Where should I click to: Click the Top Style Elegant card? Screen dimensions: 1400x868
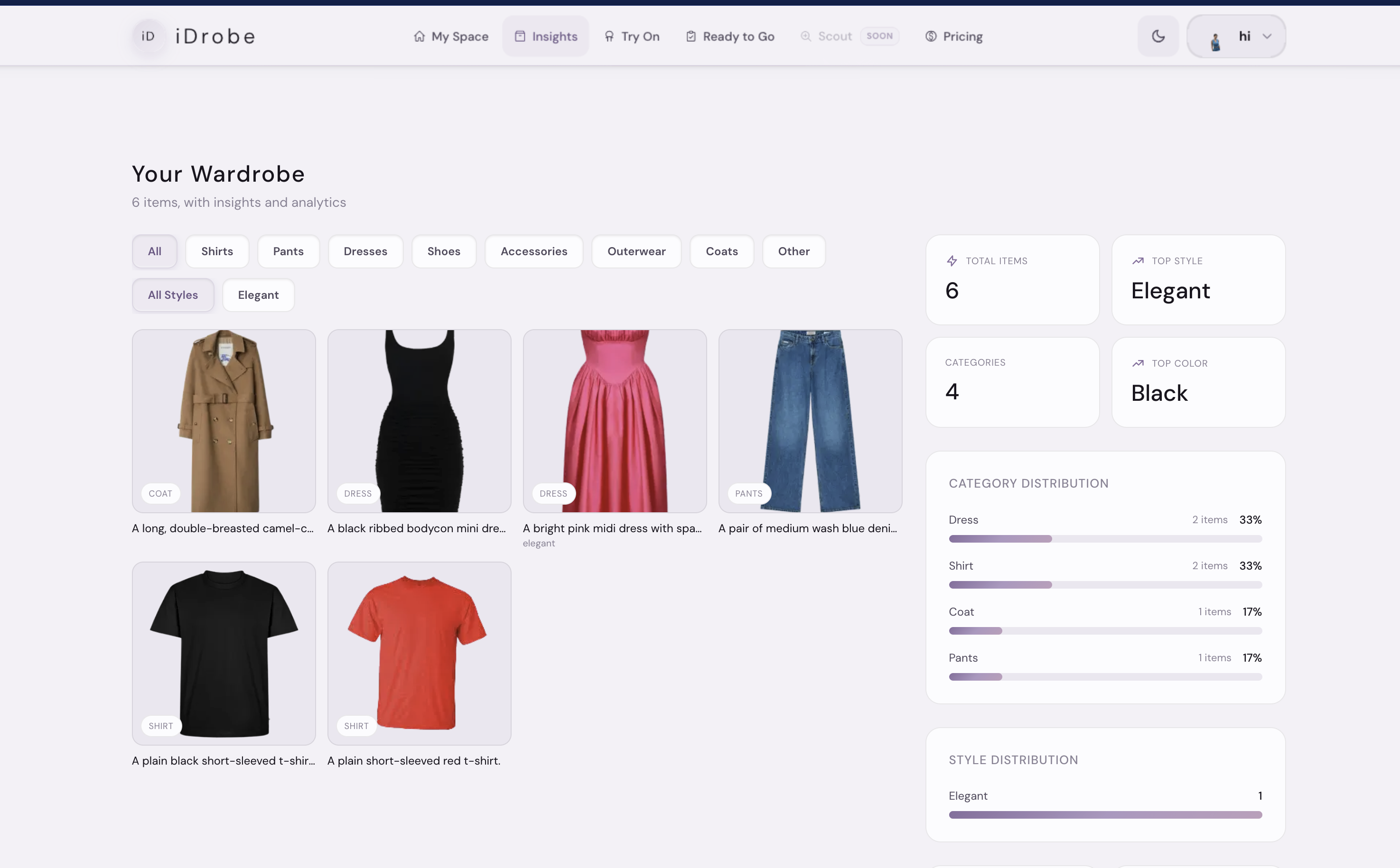coord(1198,279)
